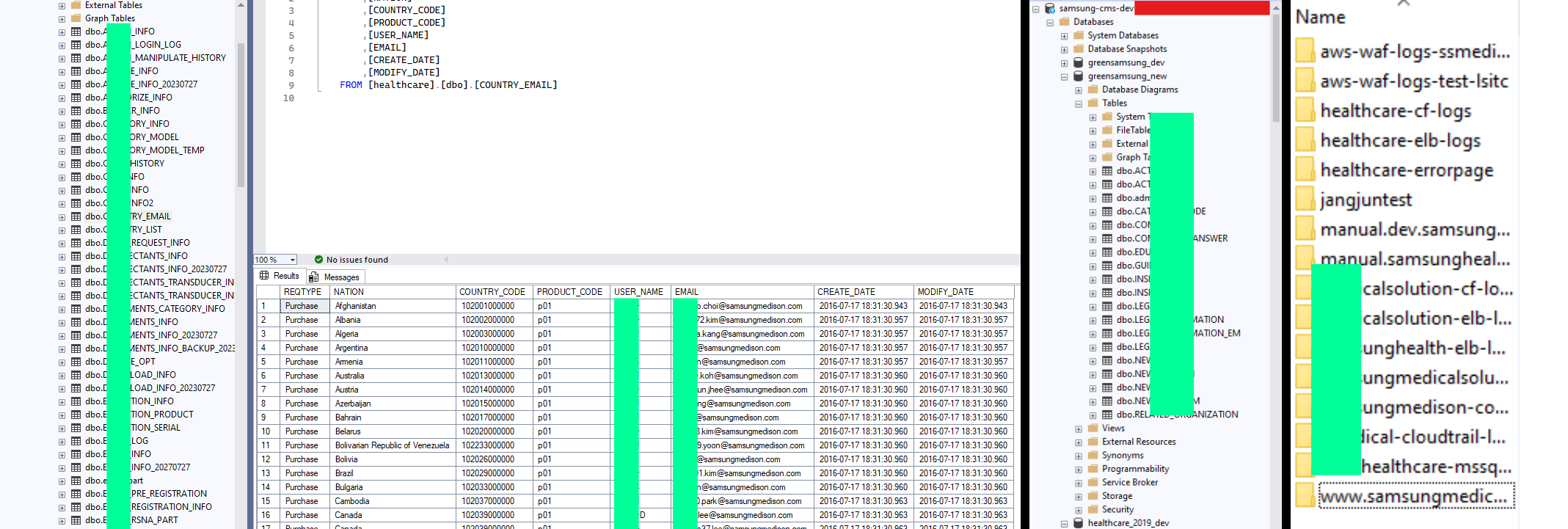This screenshot has height=529, width=1568.
Task: Click the Programmability folder icon
Action: point(1093,469)
